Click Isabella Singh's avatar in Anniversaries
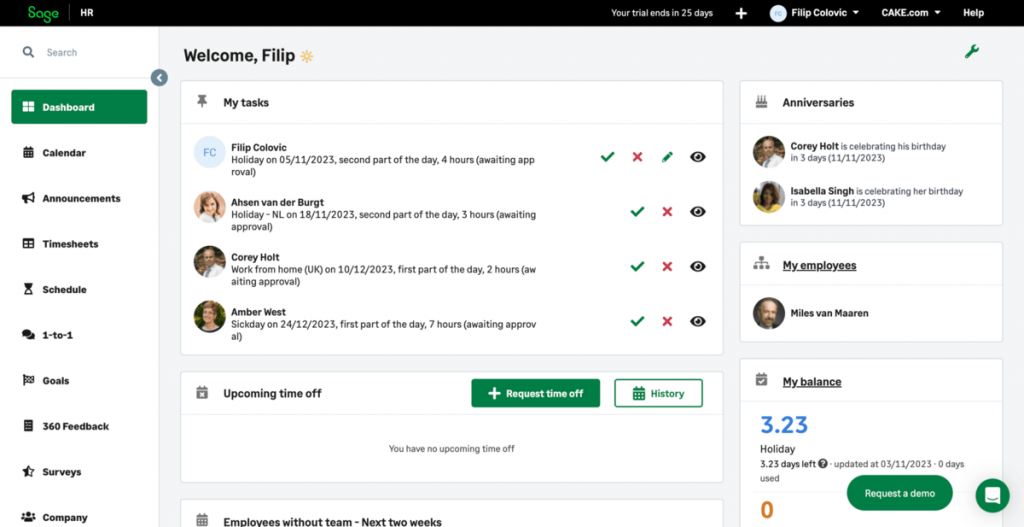The width and height of the screenshot is (1024, 527). [x=769, y=197]
